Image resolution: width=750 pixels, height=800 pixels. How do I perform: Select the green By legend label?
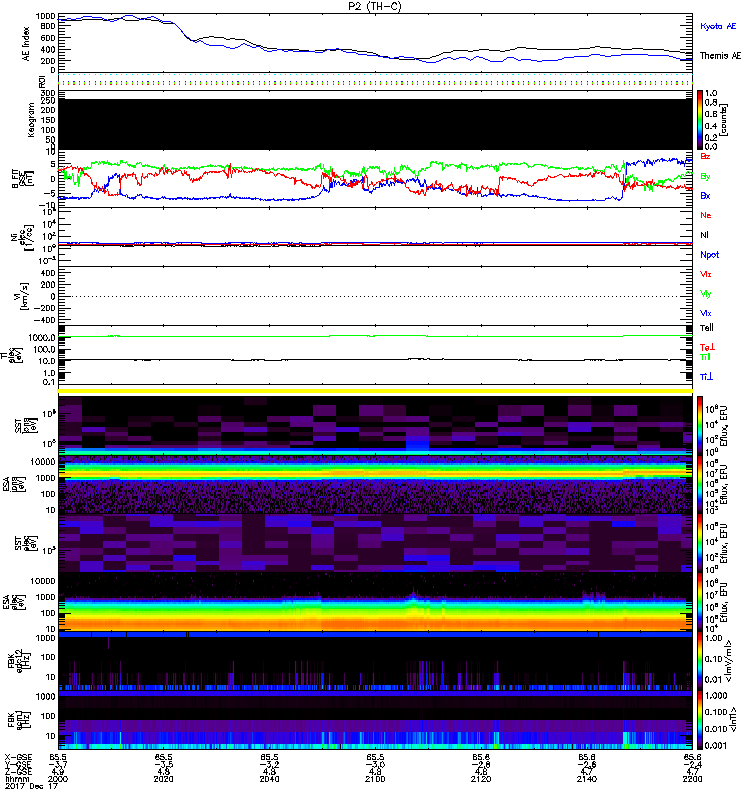[x=705, y=177]
